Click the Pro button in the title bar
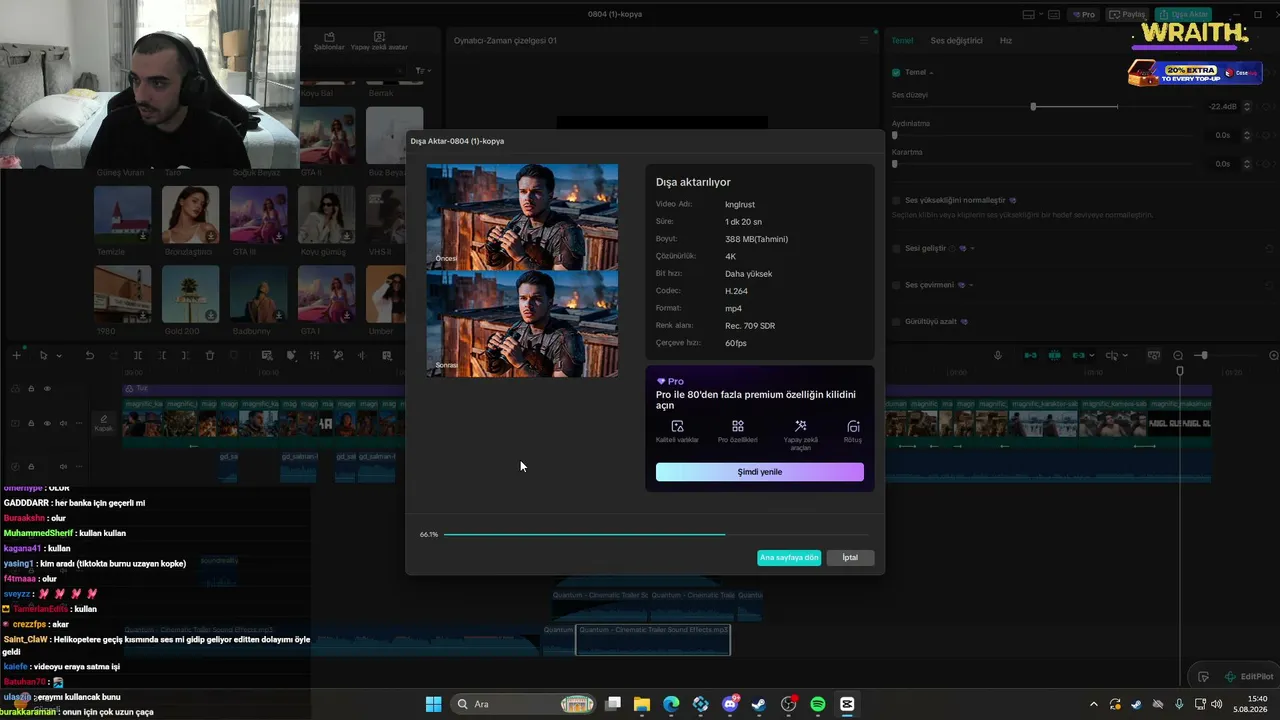 [x=1084, y=15]
